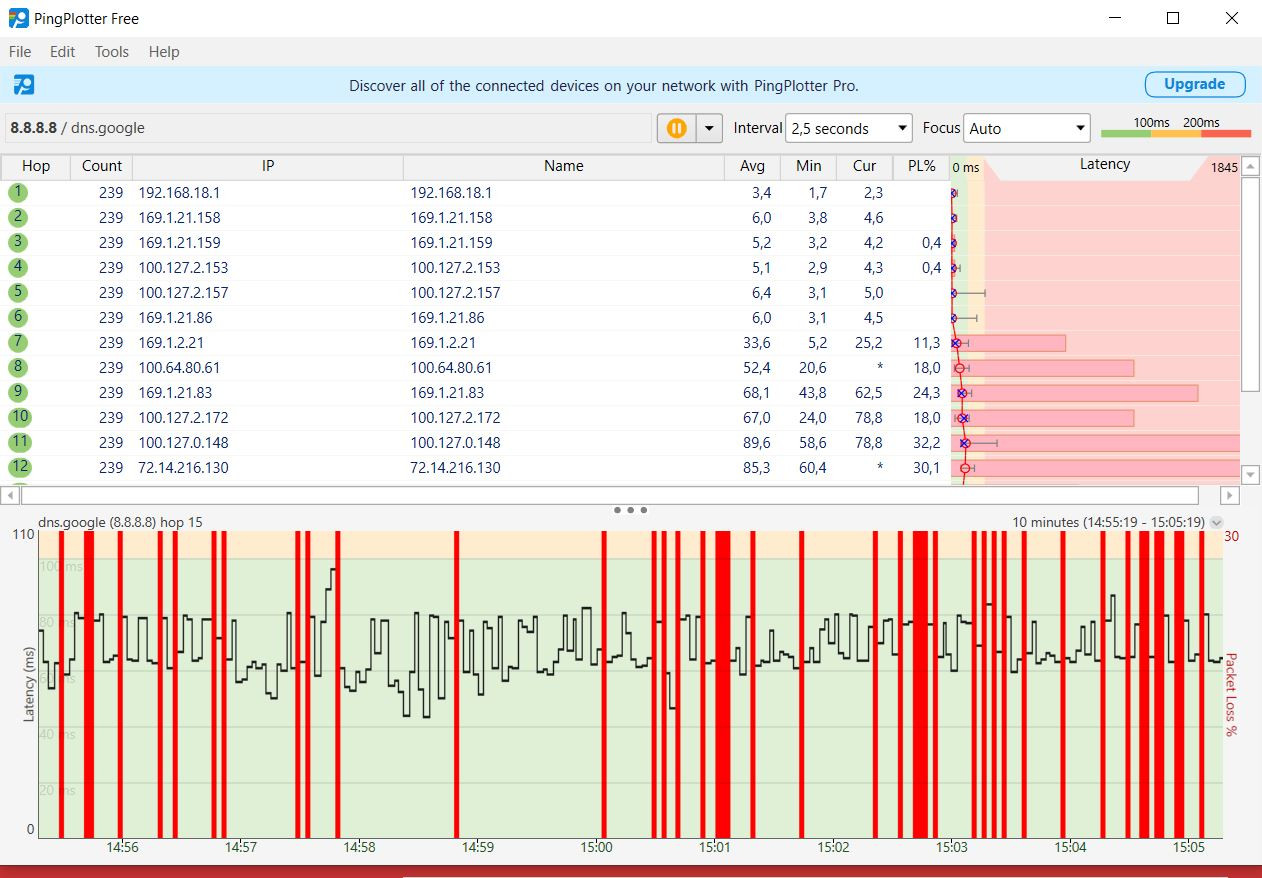
Task: Click PingPlotter logo in title bar
Action: (x=19, y=18)
